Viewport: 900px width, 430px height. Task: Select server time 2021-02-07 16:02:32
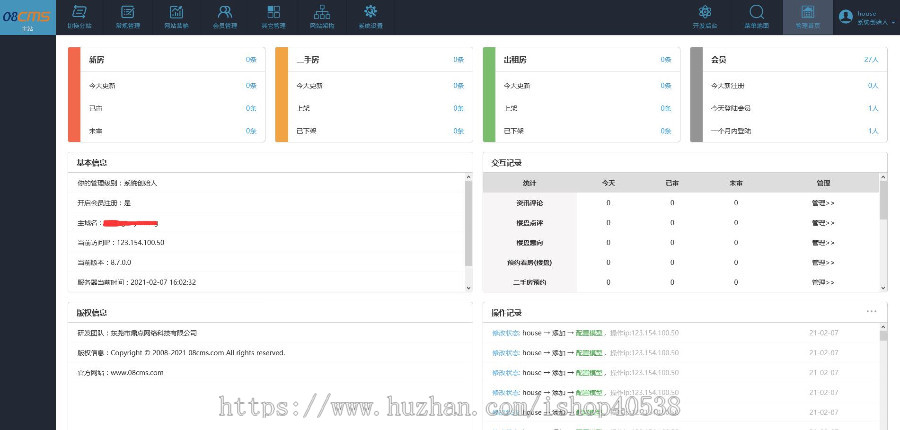tap(164, 282)
